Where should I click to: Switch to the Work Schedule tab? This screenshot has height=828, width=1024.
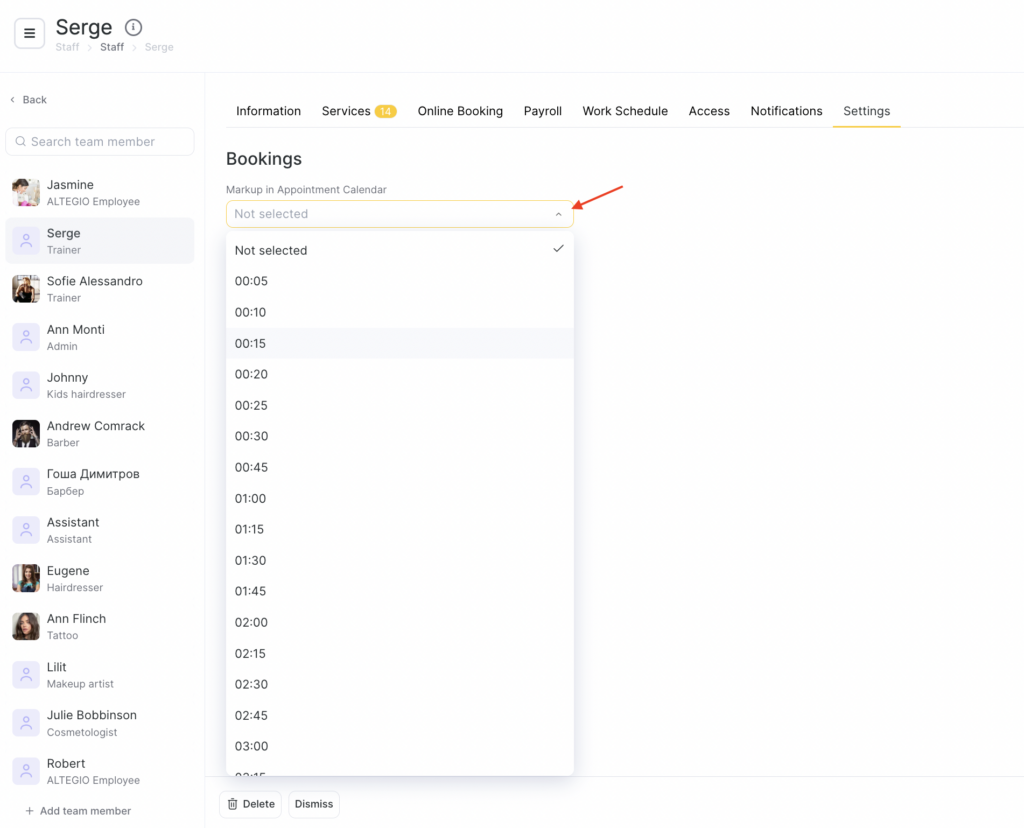point(625,111)
